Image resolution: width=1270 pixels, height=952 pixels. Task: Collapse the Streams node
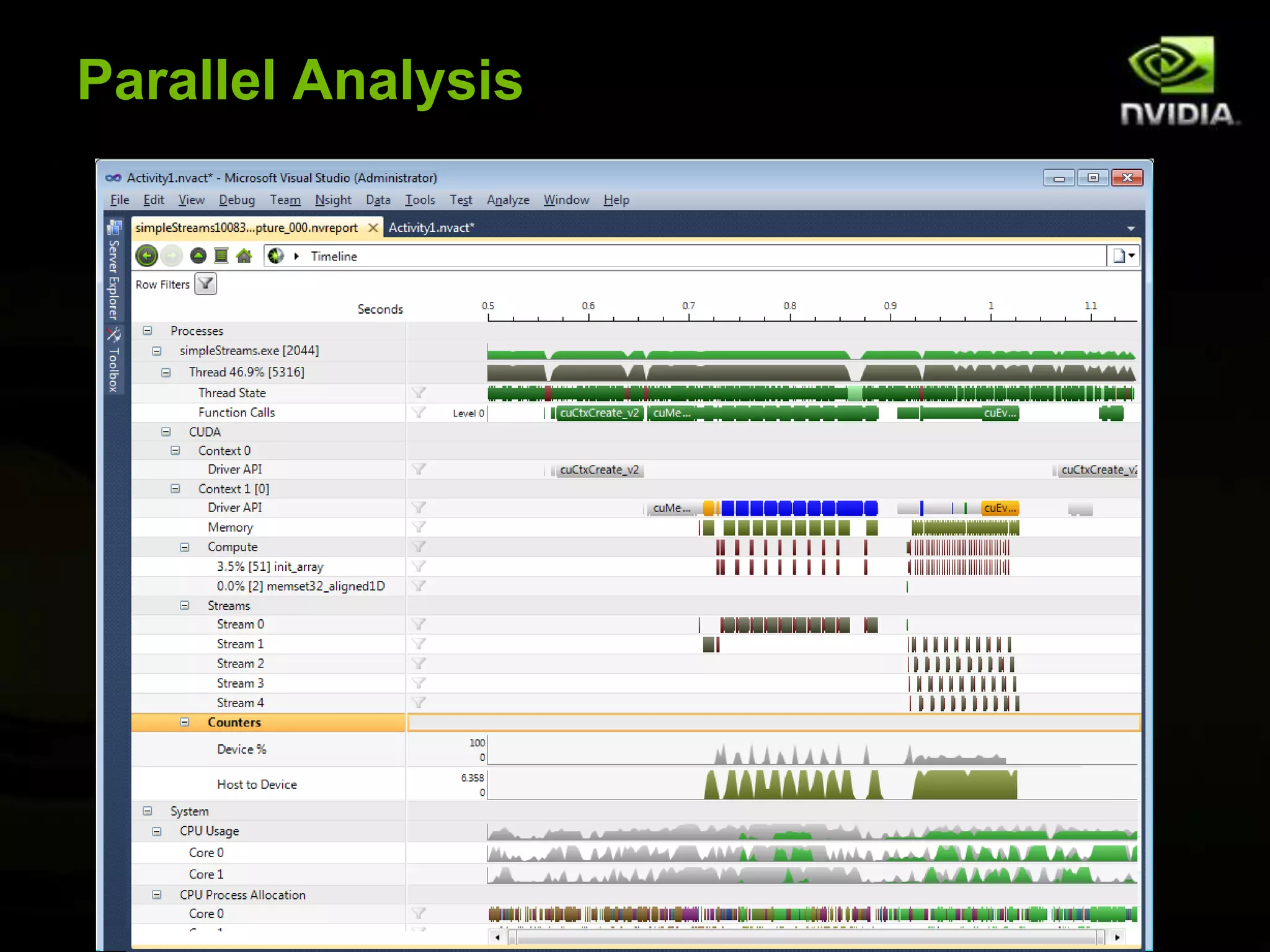tap(185, 605)
